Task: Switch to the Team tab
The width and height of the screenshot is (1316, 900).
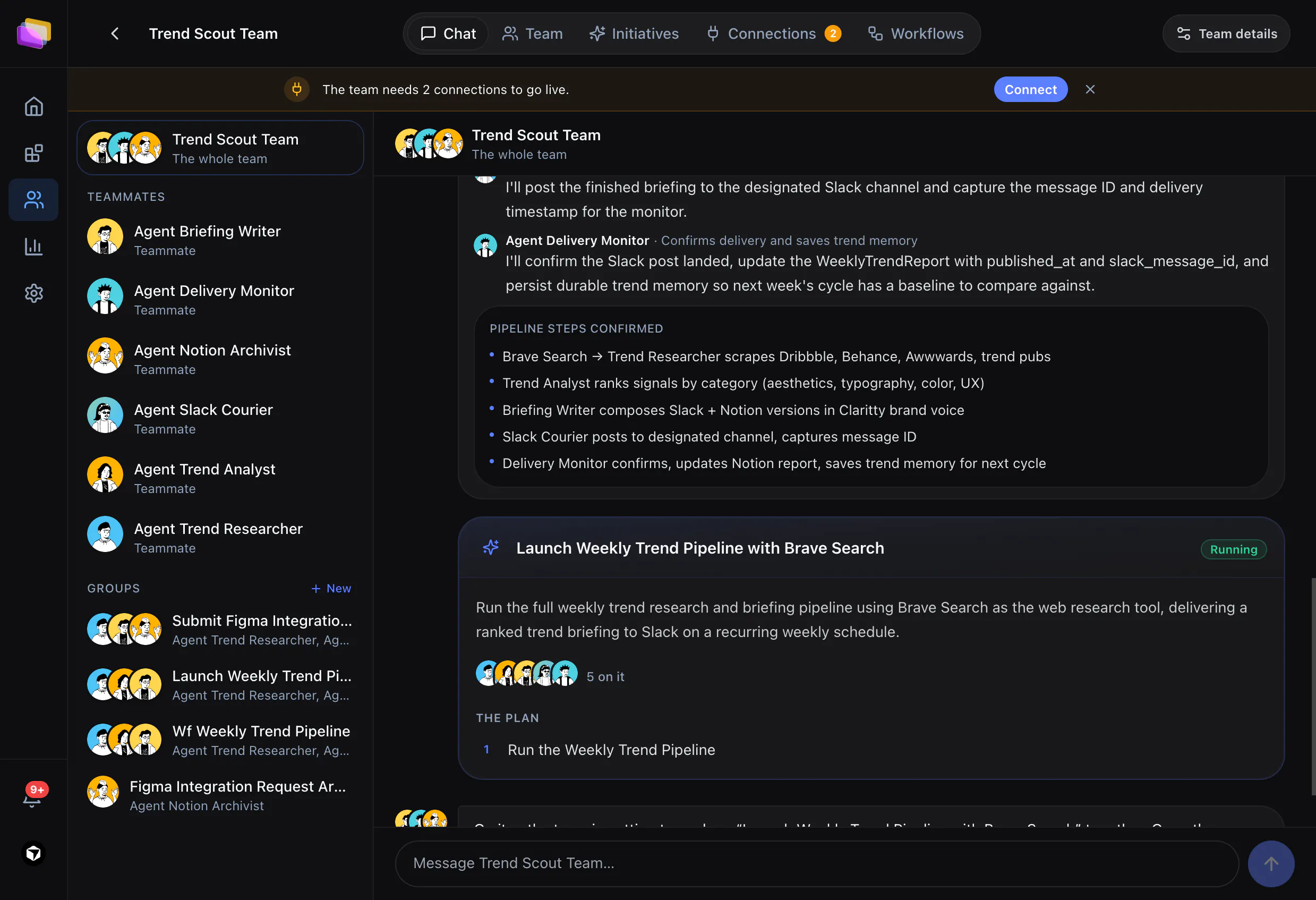Action: 532,33
